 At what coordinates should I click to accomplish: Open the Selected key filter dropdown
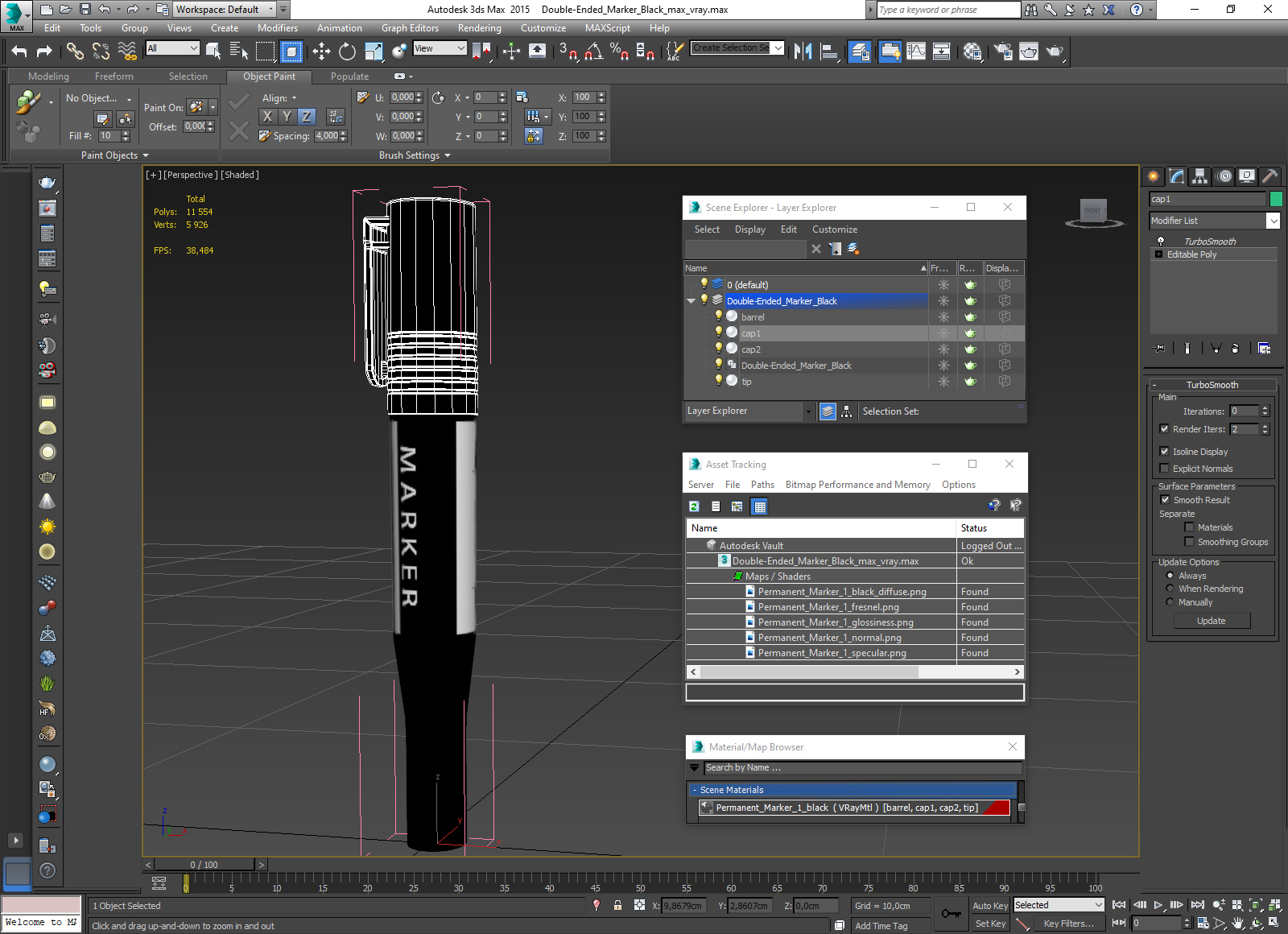pos(1098,905)
